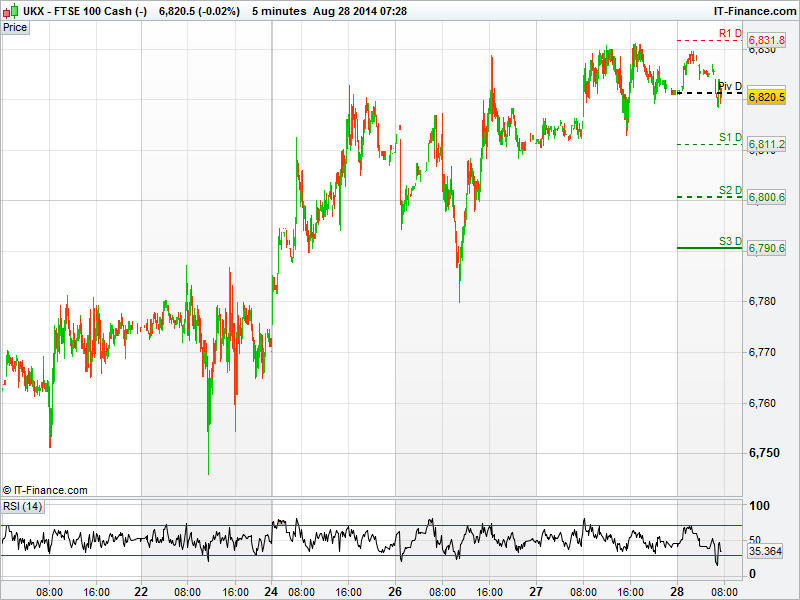Click the yellow 6,820.5 current price tag
The height and width of the screenshot is (600, 800).
point(767,97)
